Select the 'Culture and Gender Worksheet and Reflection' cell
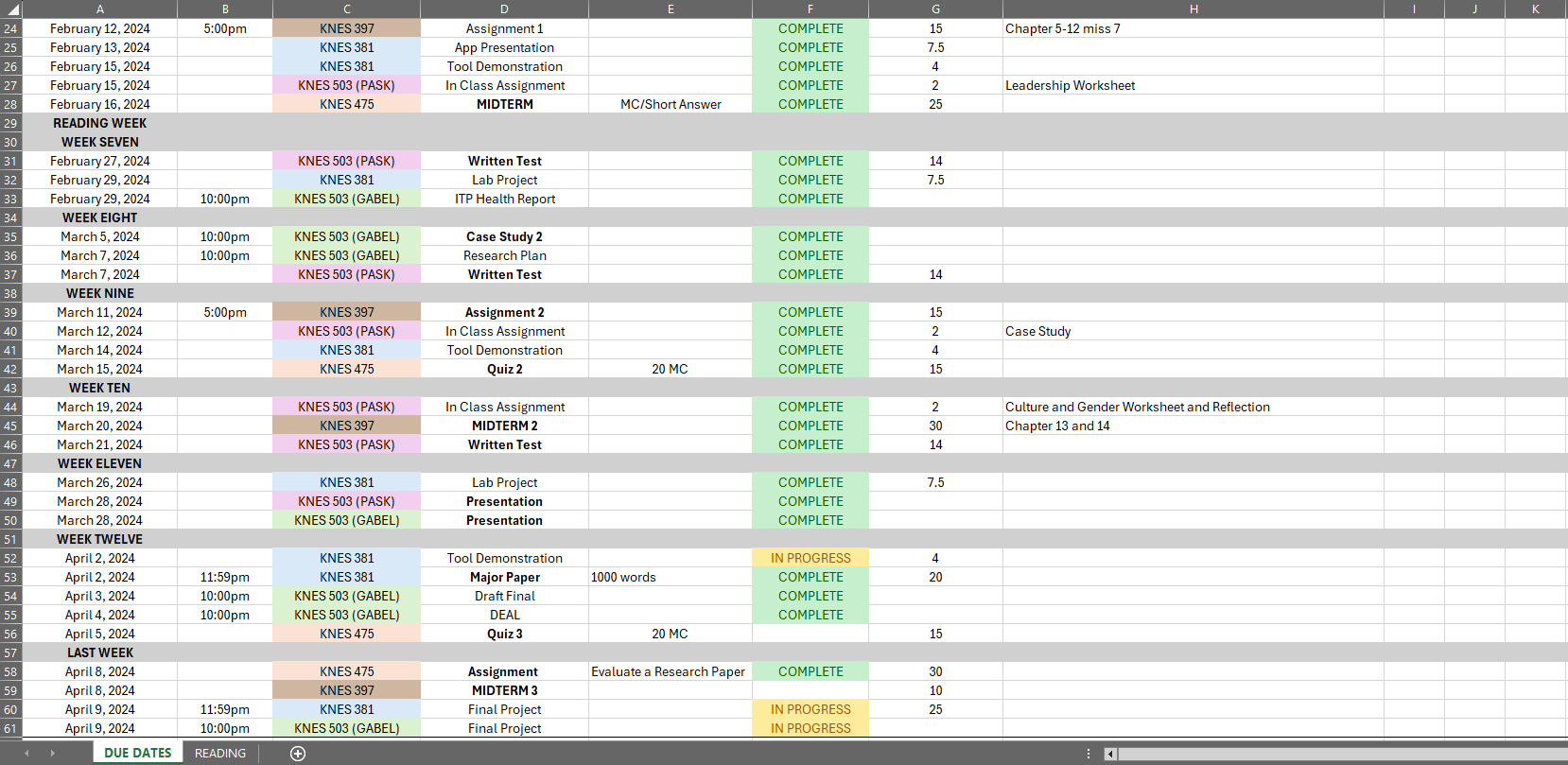This screenshot has height=765, width=1568. coord(1193,407)
